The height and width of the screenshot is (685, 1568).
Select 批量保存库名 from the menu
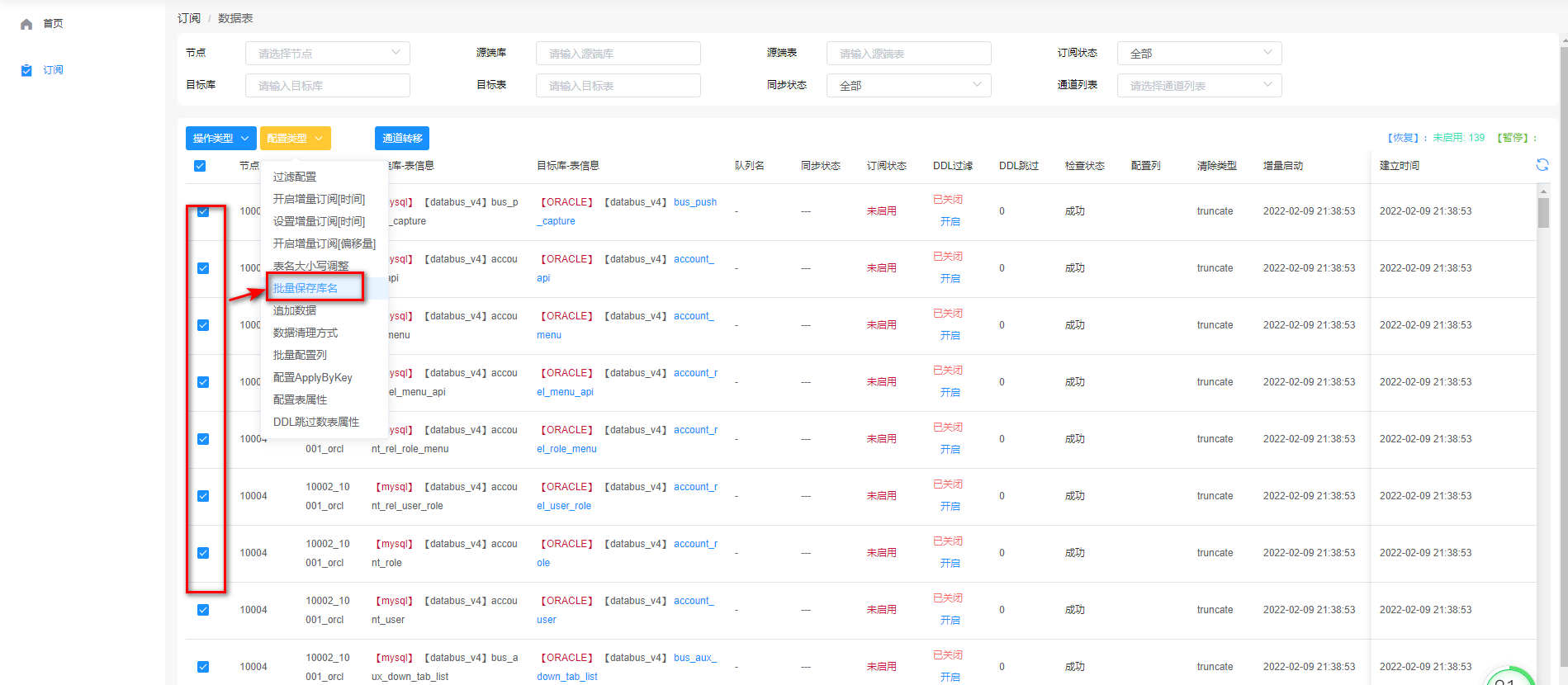[306, 288]
